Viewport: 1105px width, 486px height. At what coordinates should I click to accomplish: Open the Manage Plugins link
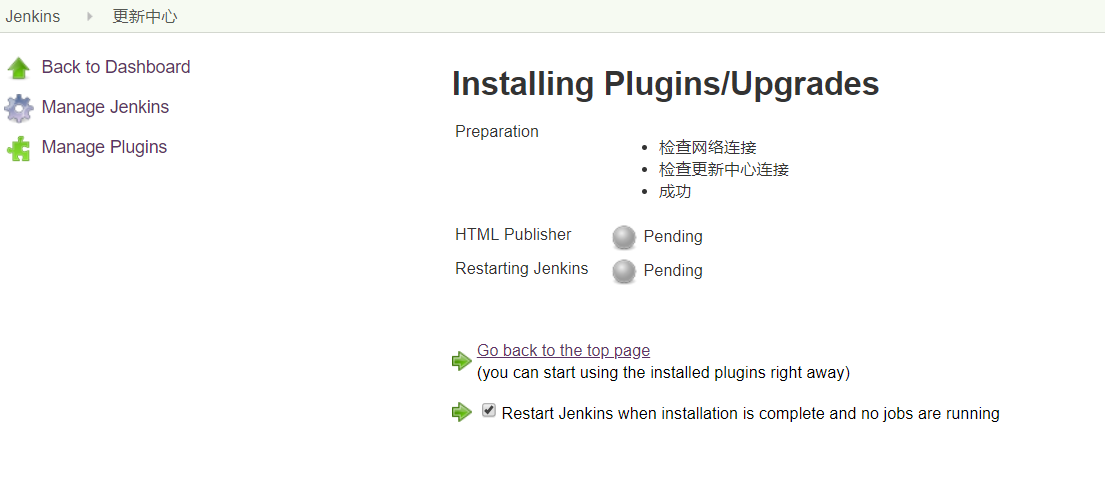(x=104, y=147)
